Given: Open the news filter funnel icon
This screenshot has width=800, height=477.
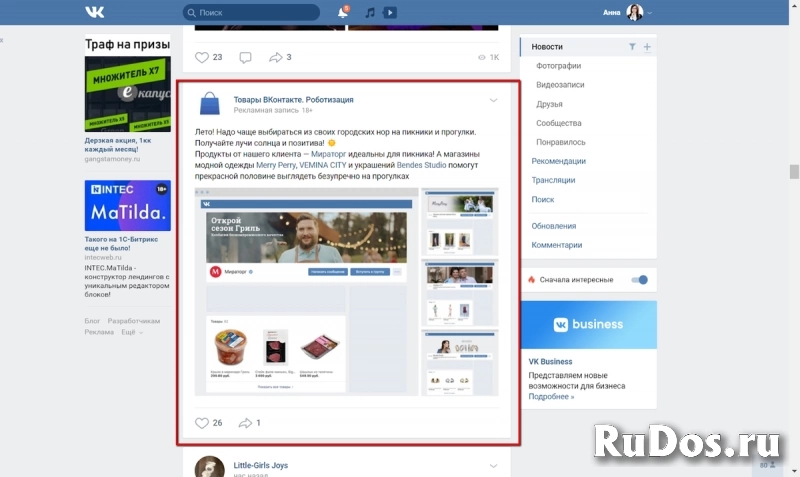Looking at the screenshot, I should pos(632,46).
